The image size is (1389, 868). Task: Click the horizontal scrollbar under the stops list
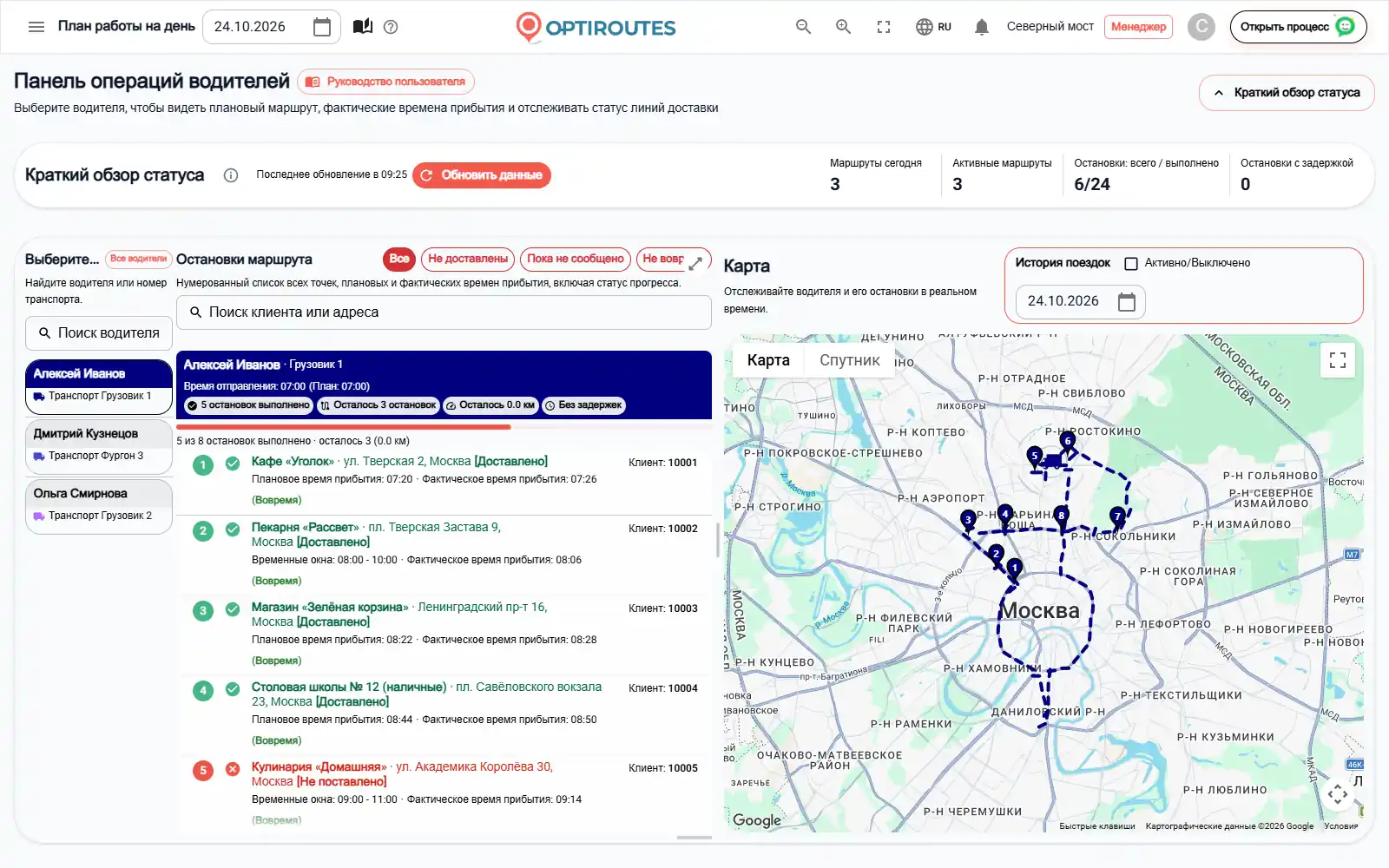tap(694, 838)
